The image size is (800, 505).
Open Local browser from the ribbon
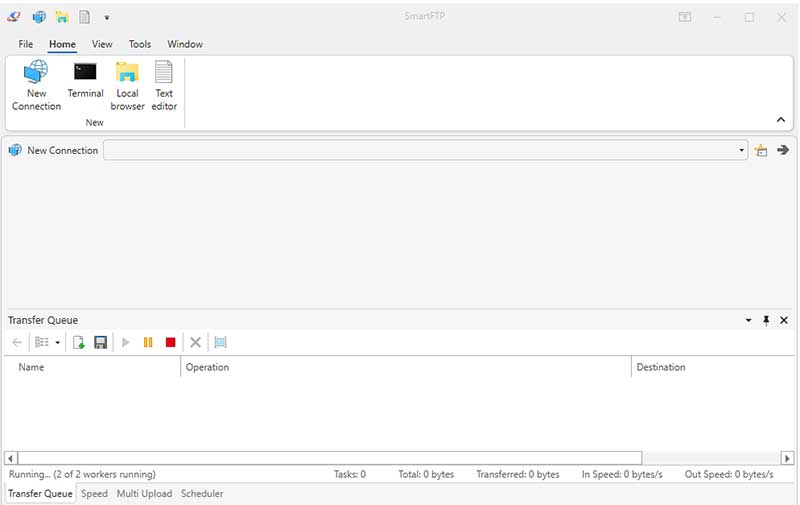(127, 85)
